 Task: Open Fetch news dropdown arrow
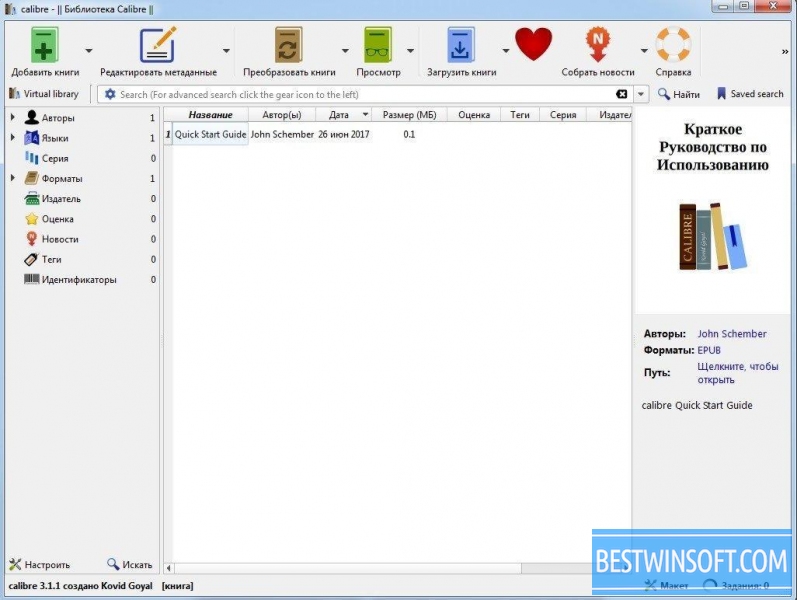(644, 50)
